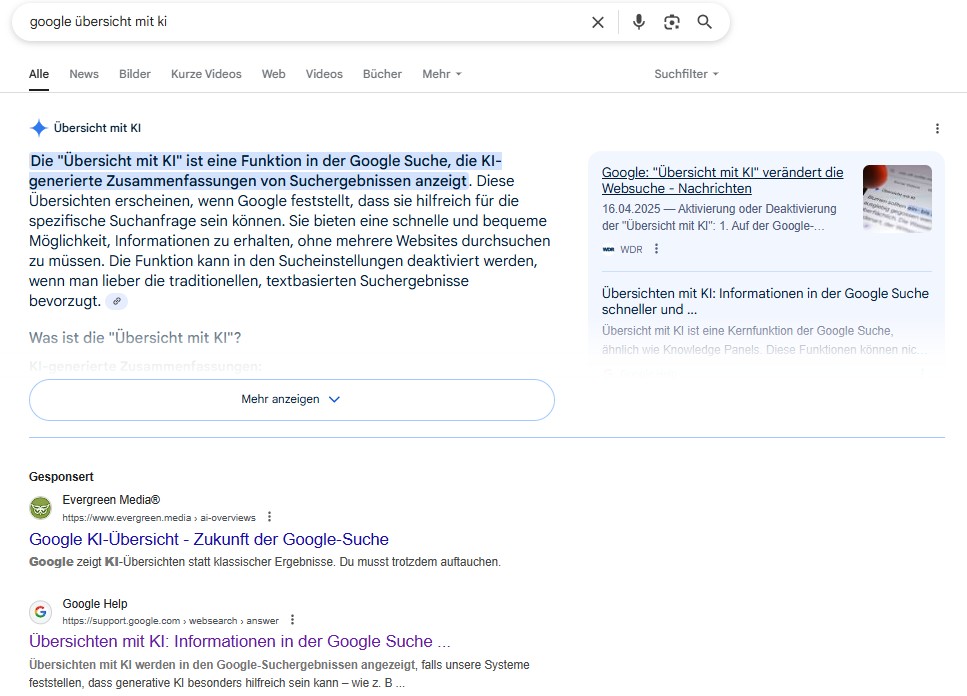The width and height of the screenshot is (967, 696).
Task: Open the Kurze Videos tab
Action: point(206,74)
